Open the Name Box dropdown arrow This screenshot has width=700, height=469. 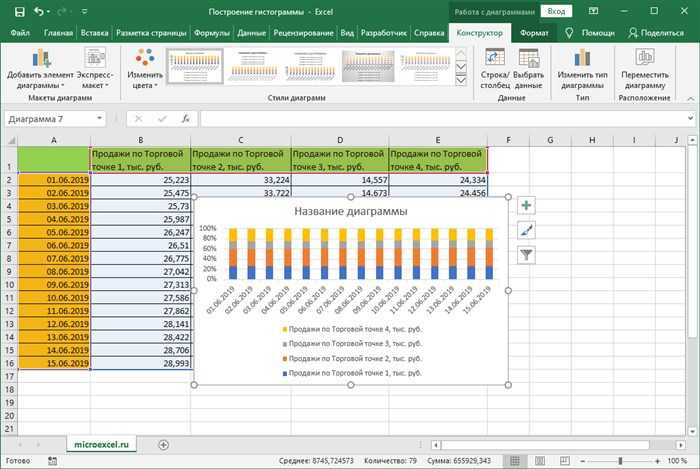[99, 119]
